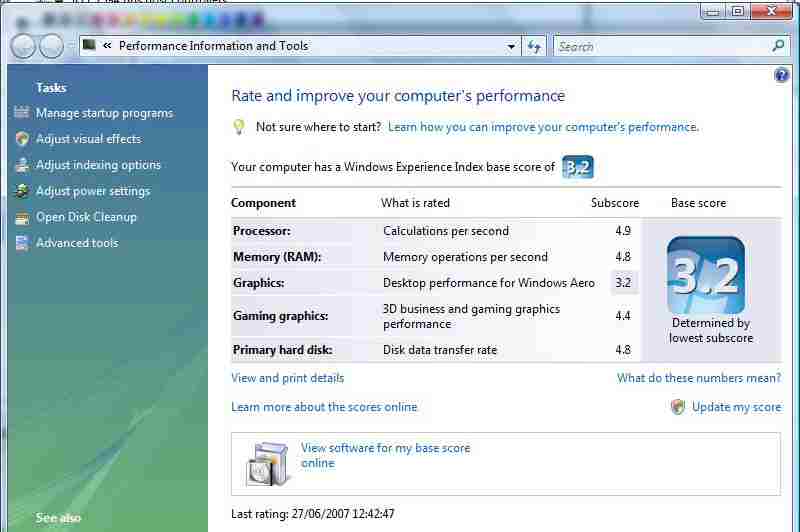
Task: Click the highlighted 3.2 Graphics subscore
Action: point(623,283)
